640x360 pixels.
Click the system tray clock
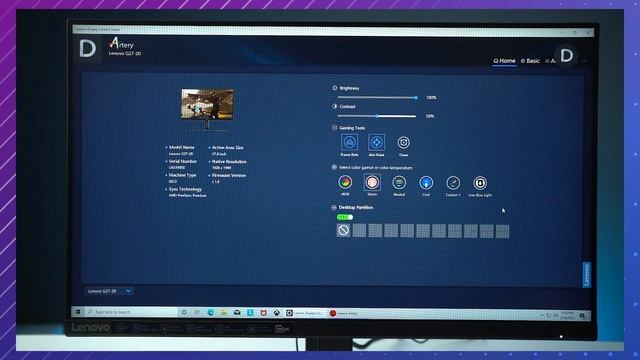tap(568, 315)
